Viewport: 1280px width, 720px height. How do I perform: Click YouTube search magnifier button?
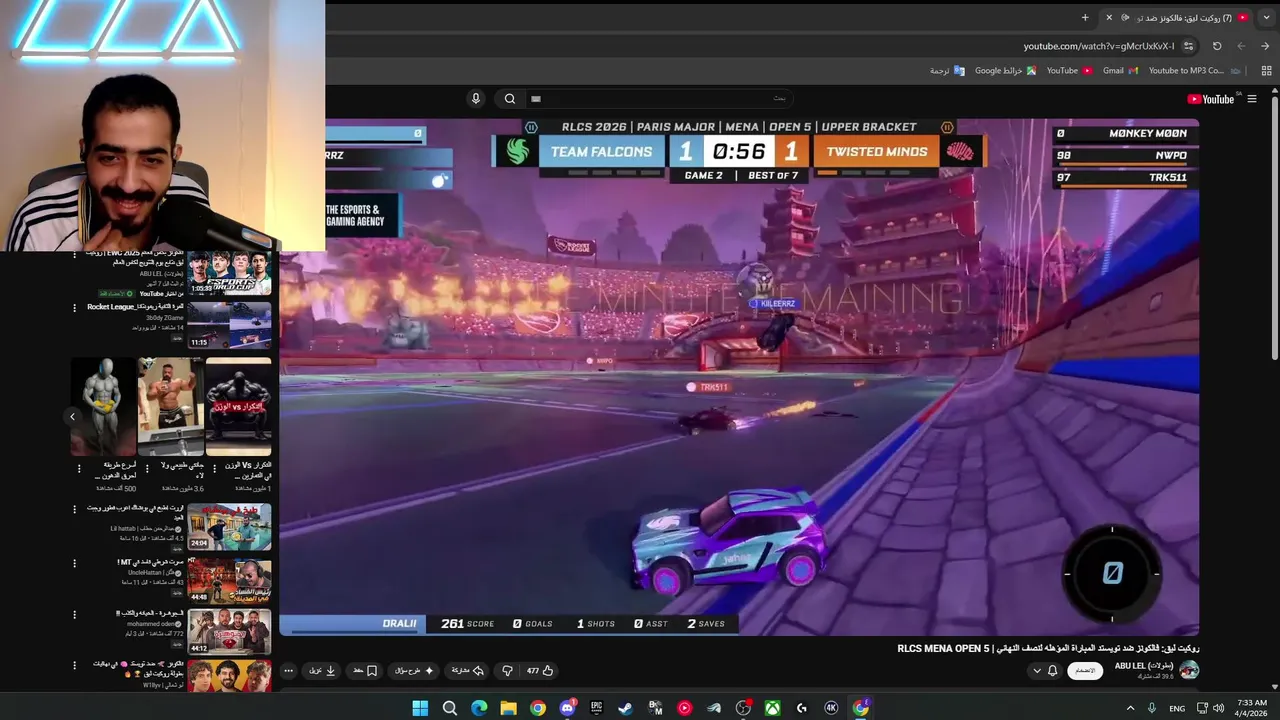(x=510, y=98)
